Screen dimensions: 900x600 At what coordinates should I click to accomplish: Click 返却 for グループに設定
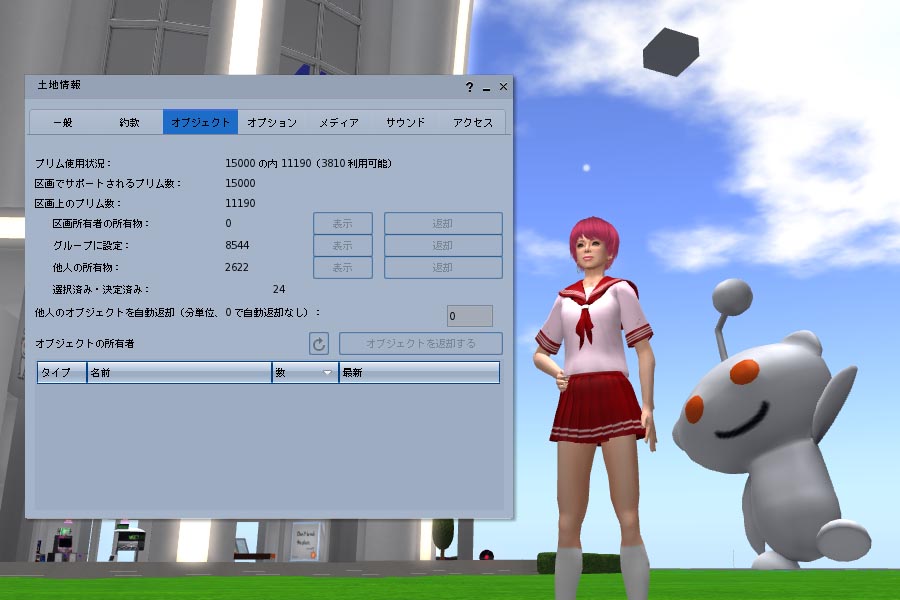point(443,246)
